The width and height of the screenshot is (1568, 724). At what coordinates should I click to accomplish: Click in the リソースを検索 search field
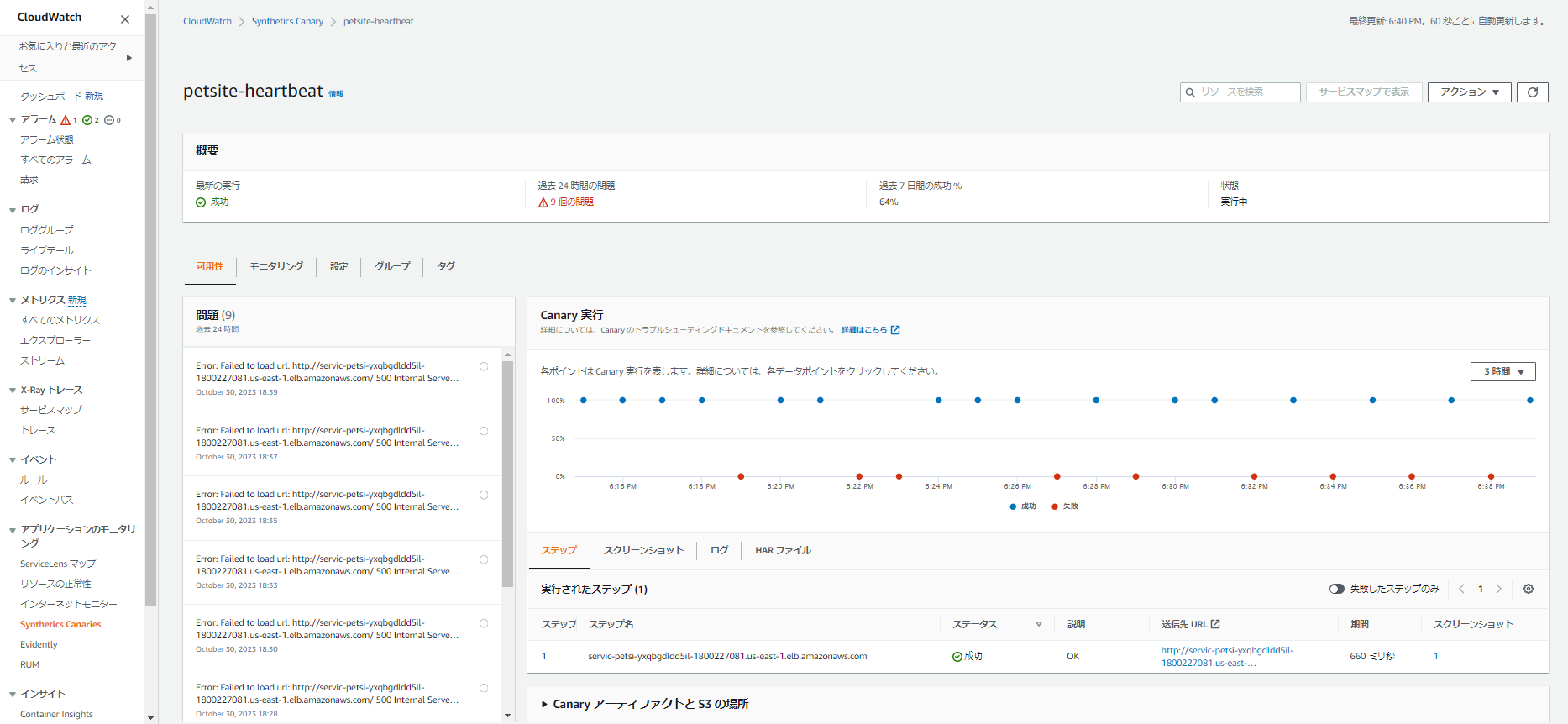(x=1240, y=92)
